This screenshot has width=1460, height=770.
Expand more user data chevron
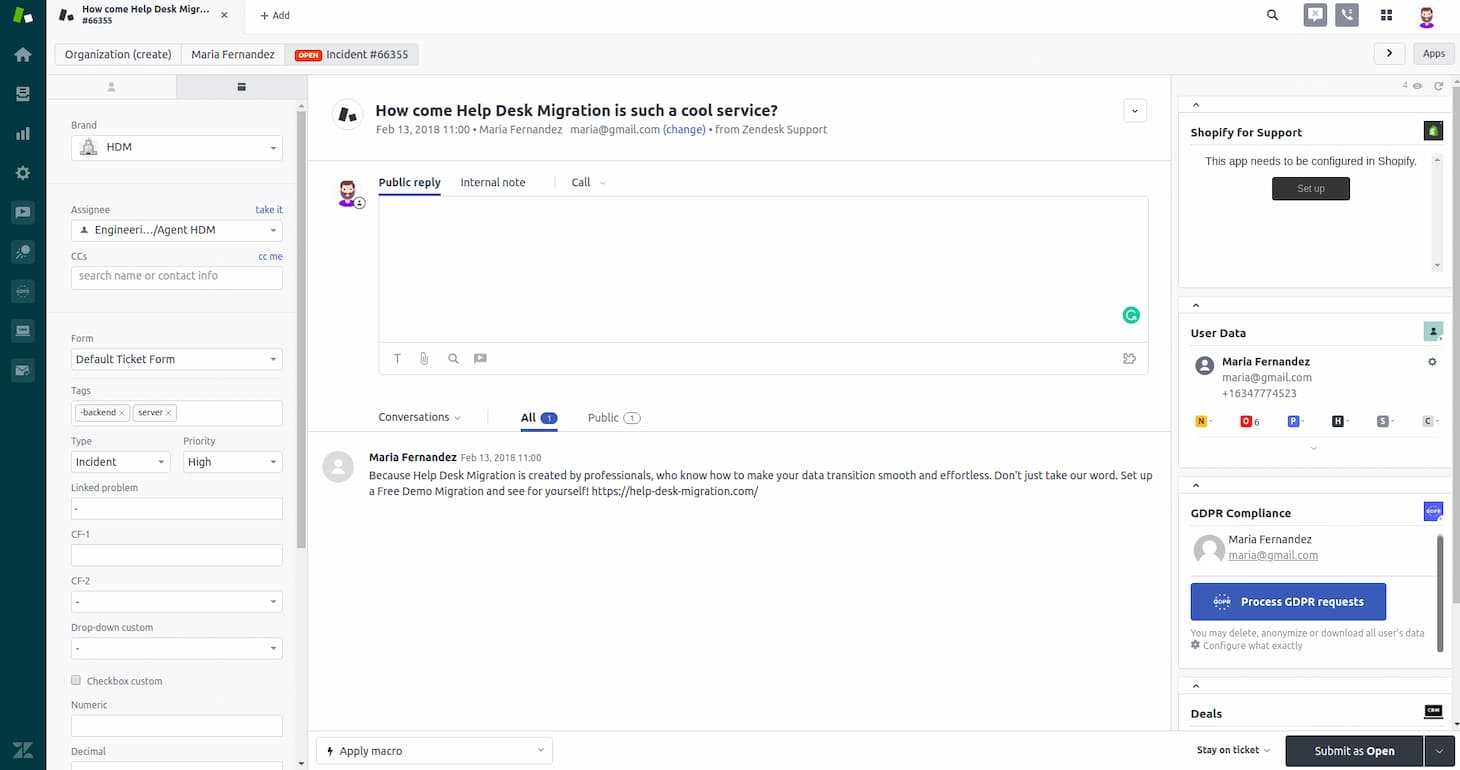click(x=1314, y=448)
